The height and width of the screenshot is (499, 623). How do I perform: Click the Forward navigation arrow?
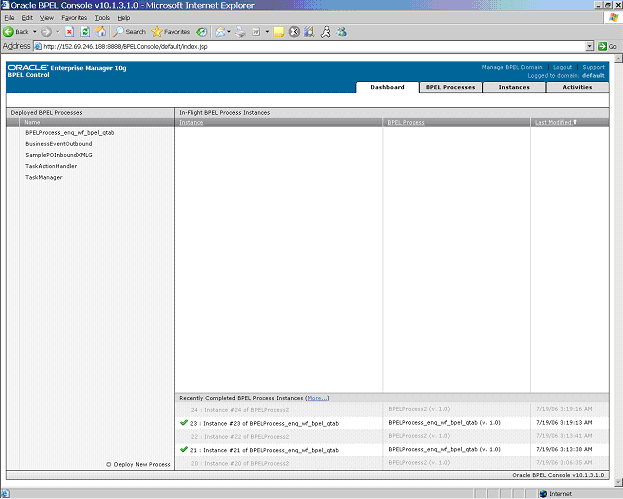coord(46,32)
